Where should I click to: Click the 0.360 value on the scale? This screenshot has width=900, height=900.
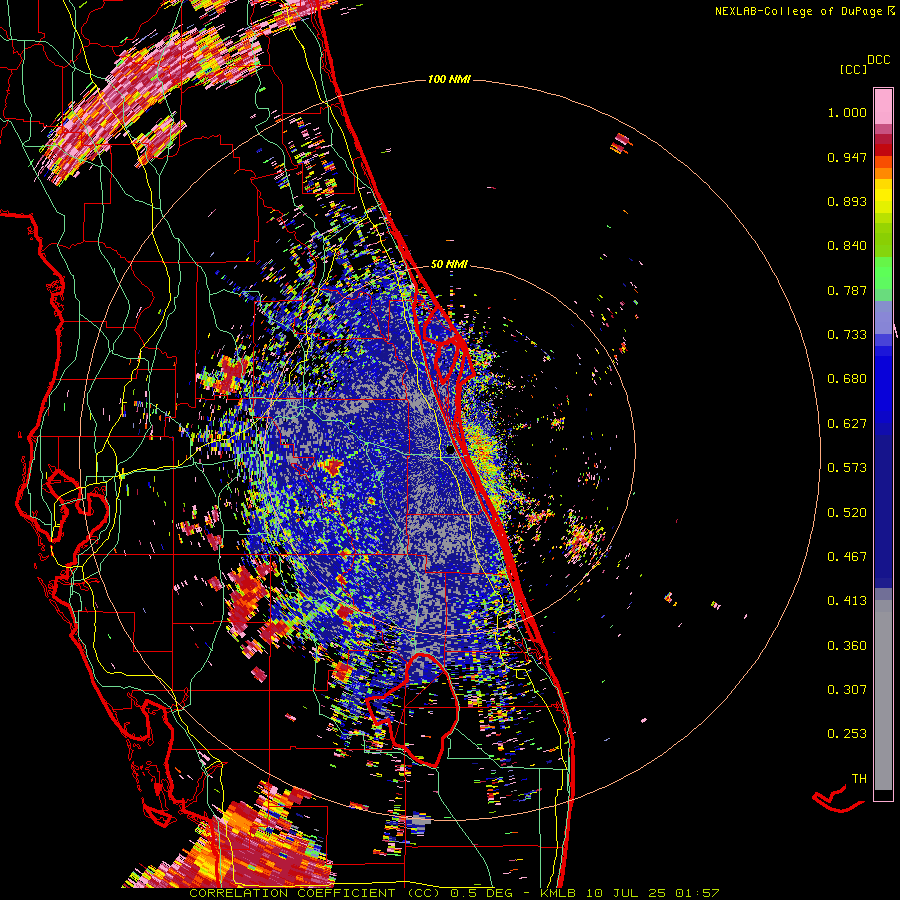tap(847, 646)
